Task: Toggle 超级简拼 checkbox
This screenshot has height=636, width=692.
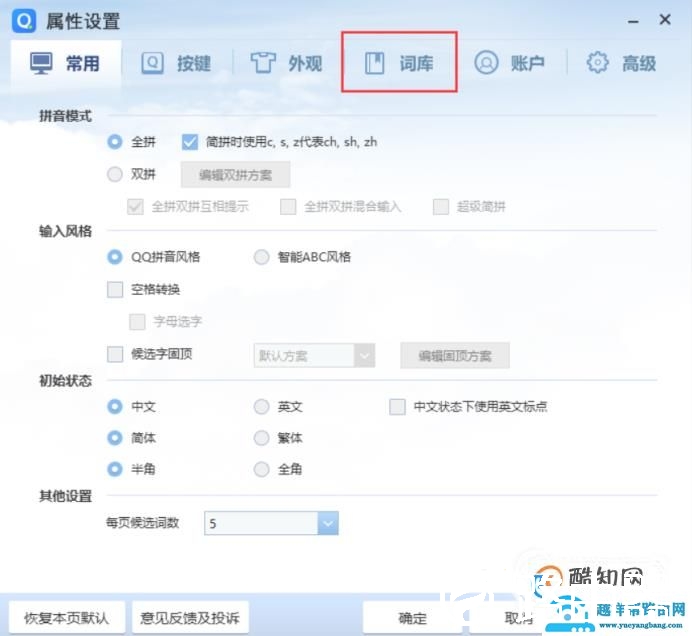Action: pos(441,207)
